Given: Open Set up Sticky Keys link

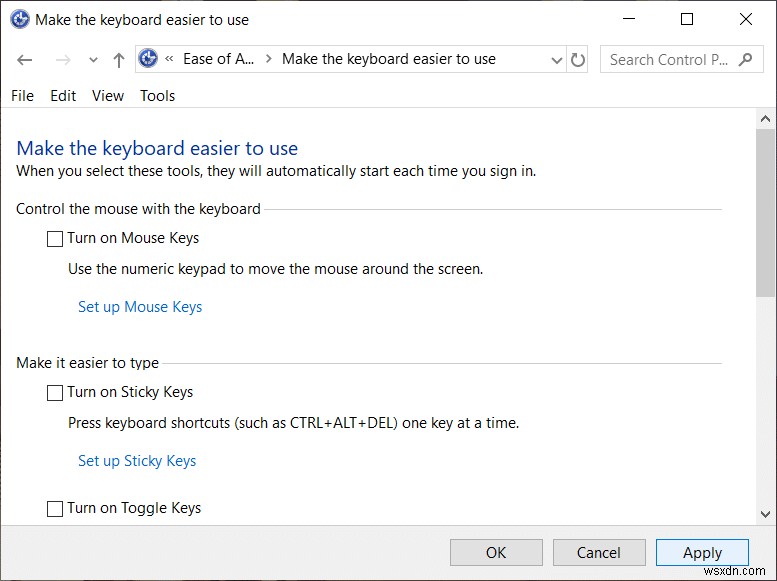Looking at the screenshot, I should [x=137, y=461].
